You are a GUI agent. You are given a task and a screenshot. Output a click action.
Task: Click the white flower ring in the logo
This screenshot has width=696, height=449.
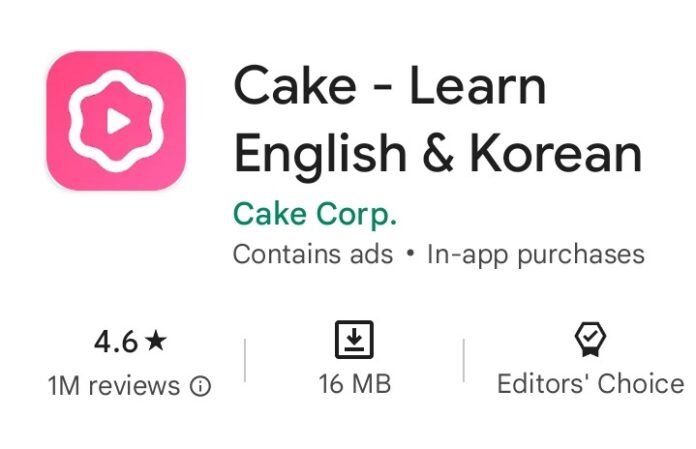[116, 121]
